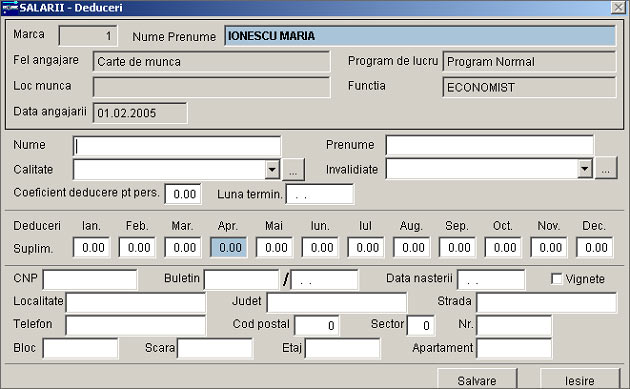Click the Marca field showing 1
Viewport: 630px width, 389px height.
[88, 36]
